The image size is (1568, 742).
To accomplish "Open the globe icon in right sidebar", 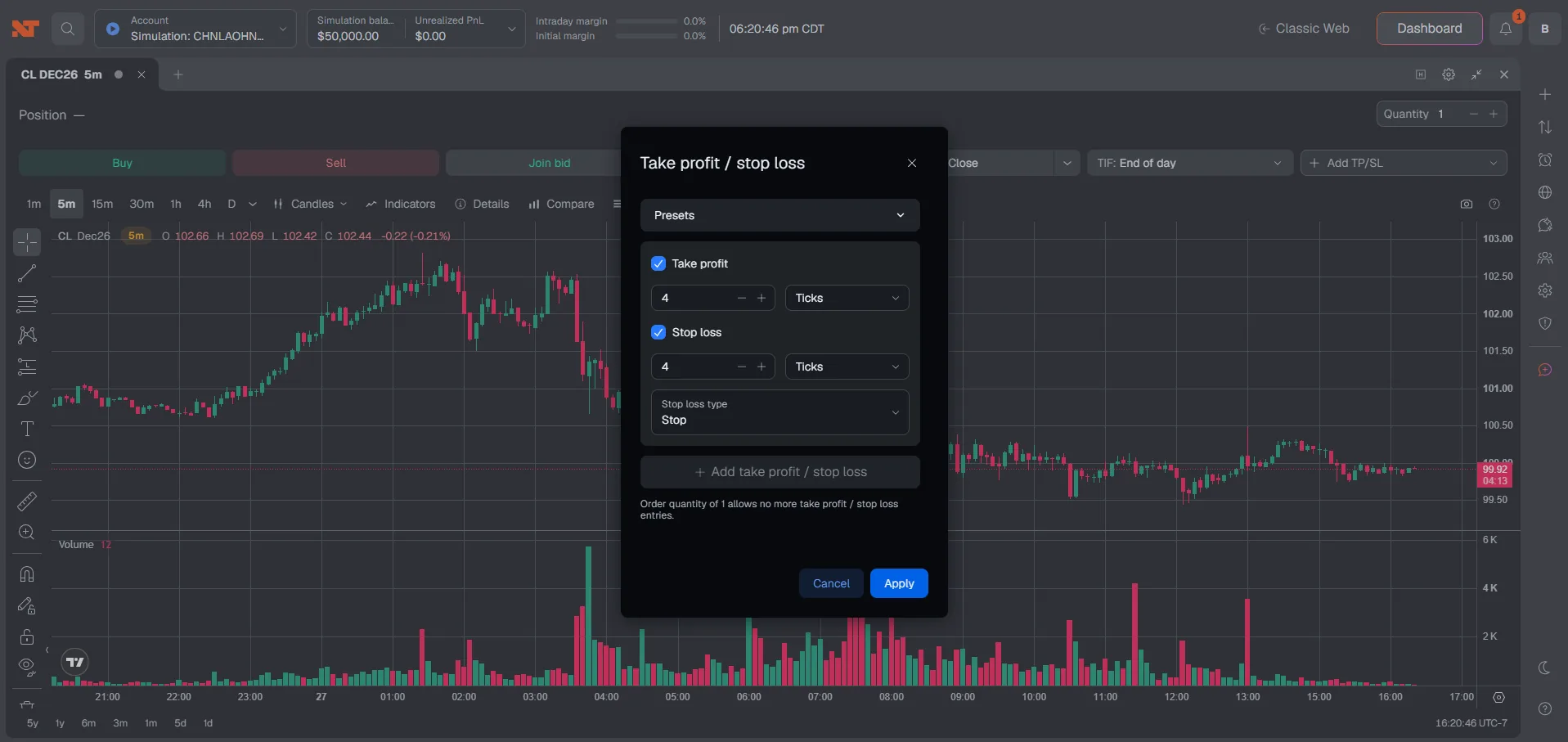I will click(x=1544, y=192).
